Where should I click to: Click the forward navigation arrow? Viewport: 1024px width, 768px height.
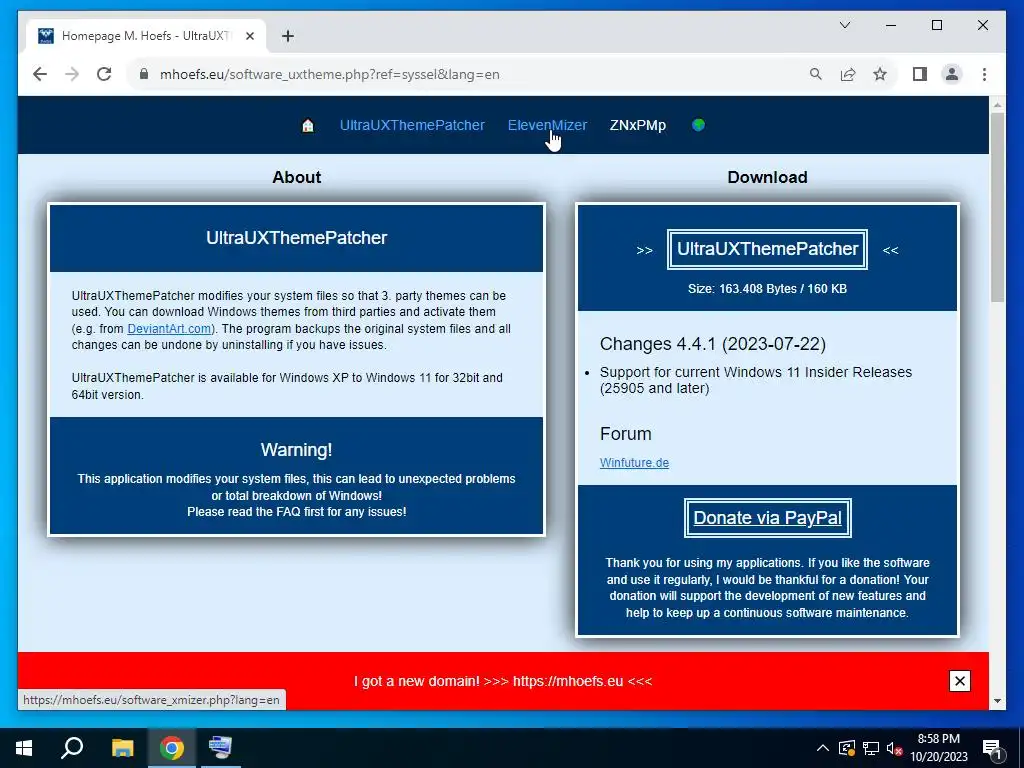pos(72,74)
